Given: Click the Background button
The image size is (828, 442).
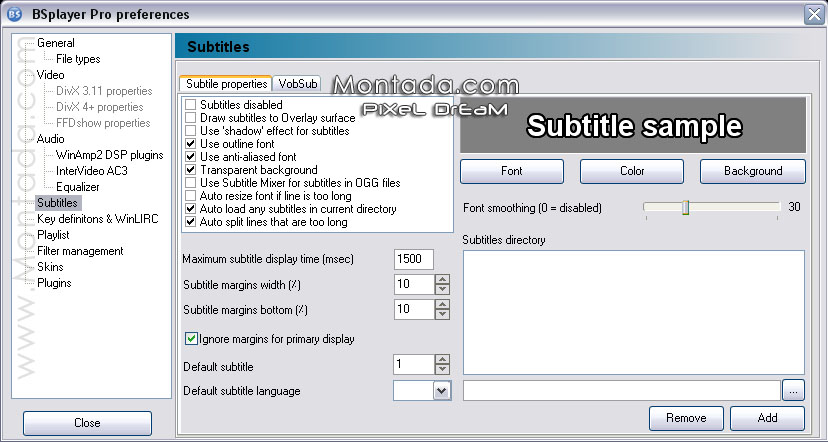Looking at the screenshot, I should point(753,171).
